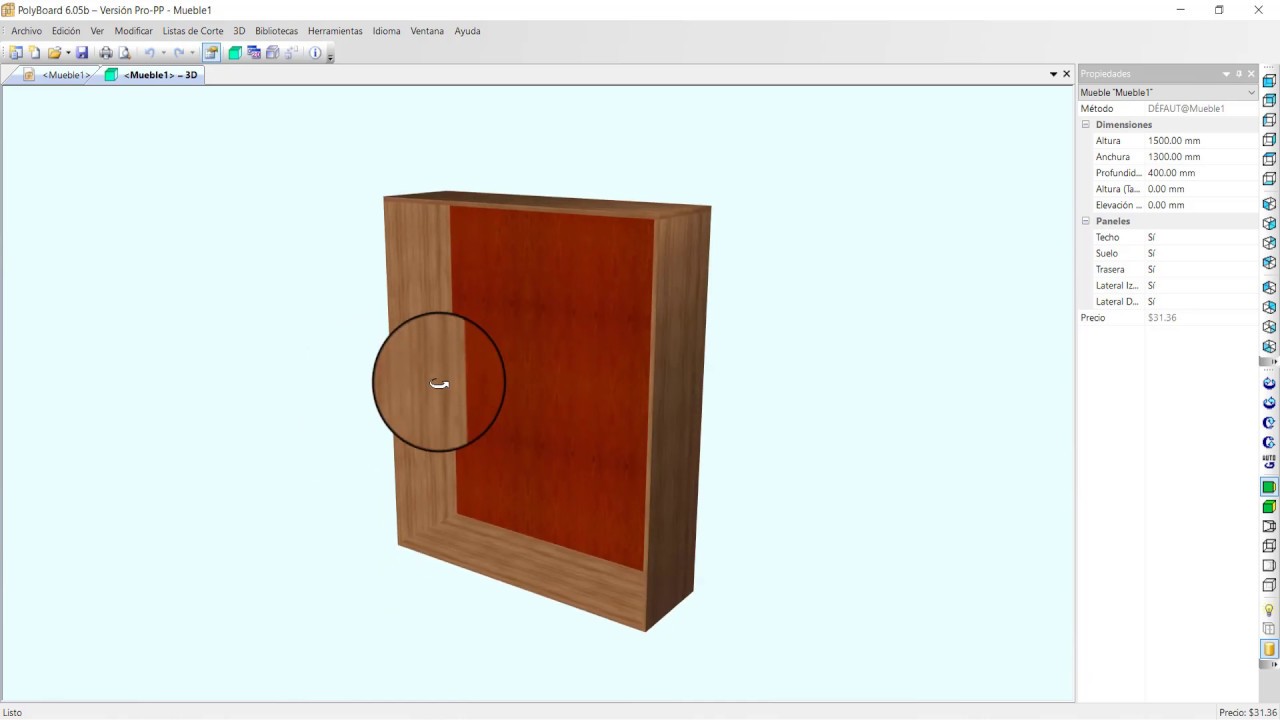Click the Redo arrow icon
Image resolution: width=1280 pixels, height=720 pixels.
pos(179,53)
